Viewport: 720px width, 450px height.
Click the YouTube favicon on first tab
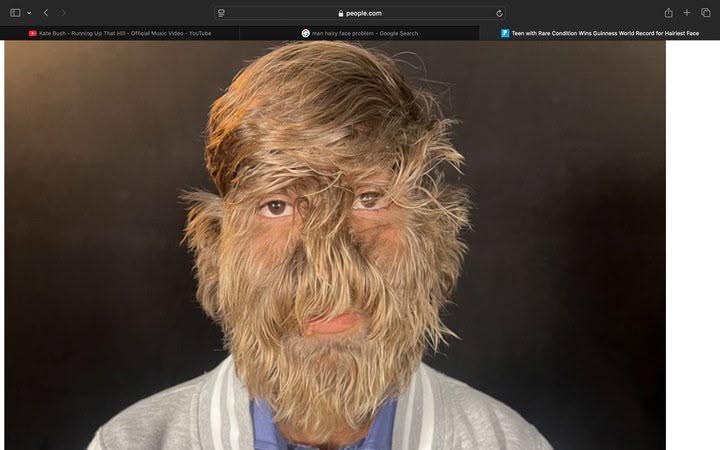point(33,33)
